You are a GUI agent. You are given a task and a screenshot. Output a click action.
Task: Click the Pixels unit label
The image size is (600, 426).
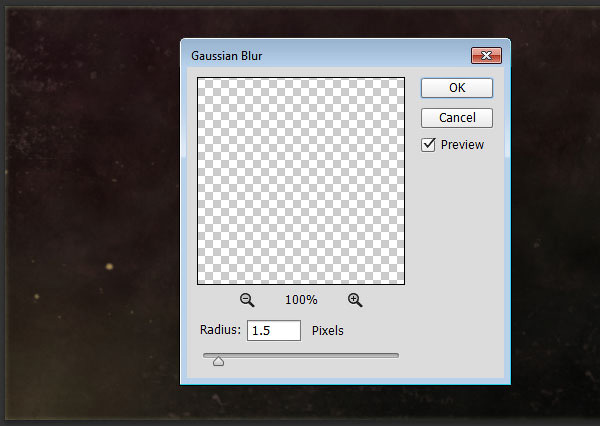pos(328,331)
